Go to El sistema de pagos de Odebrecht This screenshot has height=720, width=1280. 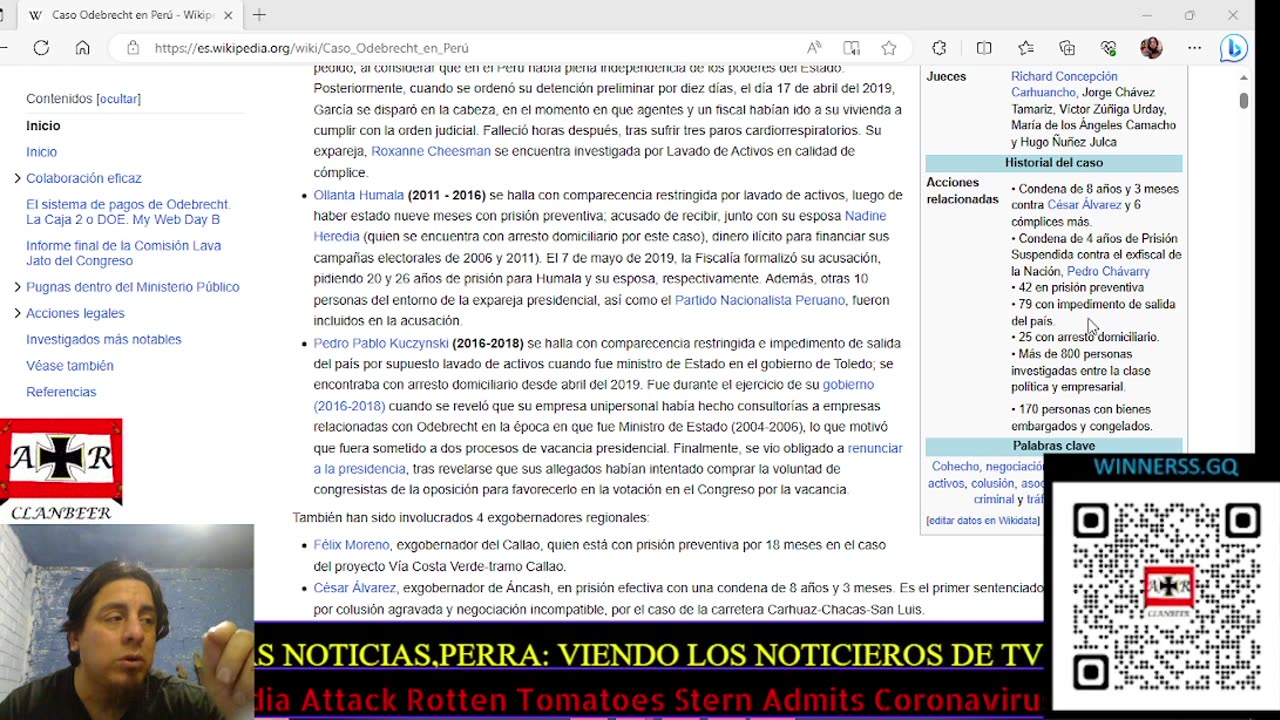click(128, 212)
